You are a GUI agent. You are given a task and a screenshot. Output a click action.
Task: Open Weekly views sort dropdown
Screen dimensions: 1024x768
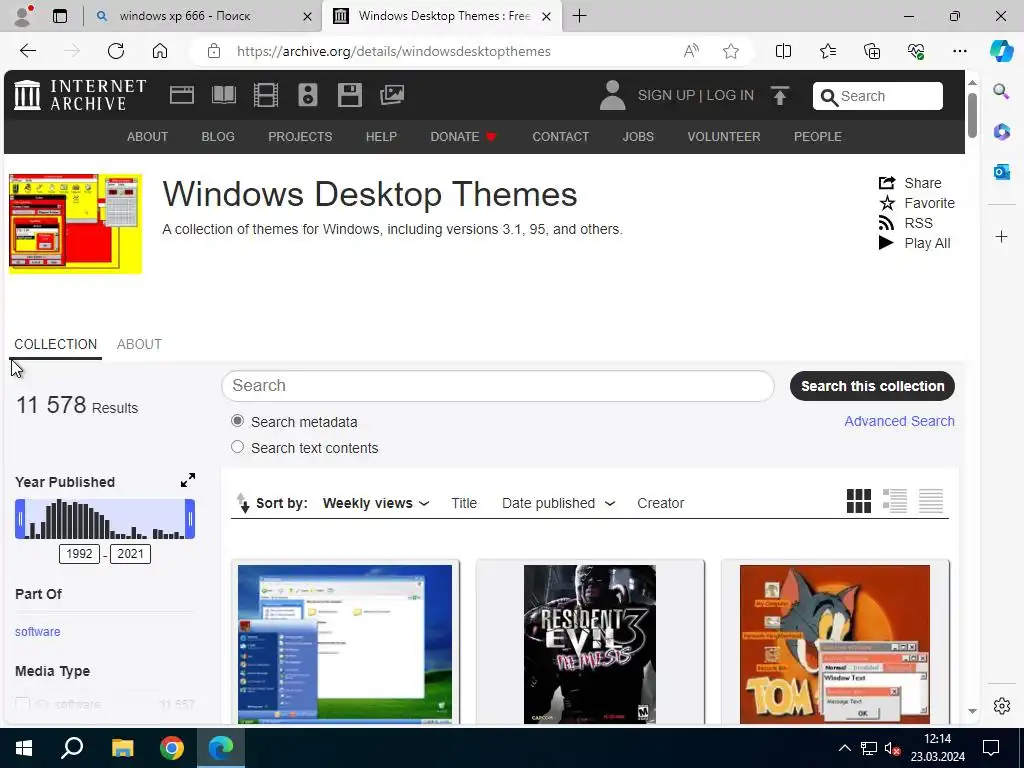(x=376, y=503)
